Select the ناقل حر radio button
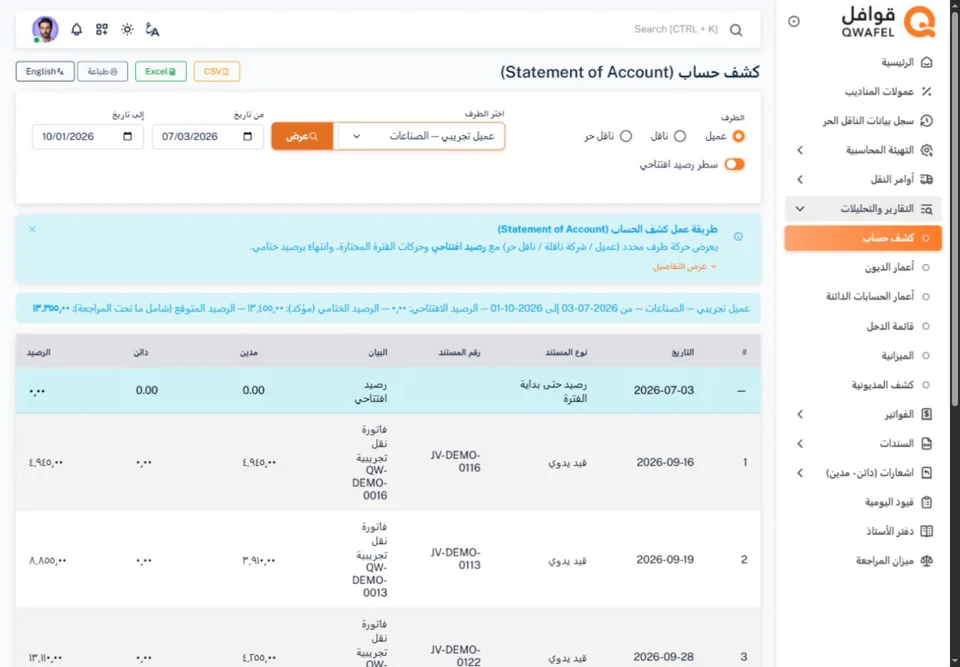The image size is (960, 667). pos(626,137)
